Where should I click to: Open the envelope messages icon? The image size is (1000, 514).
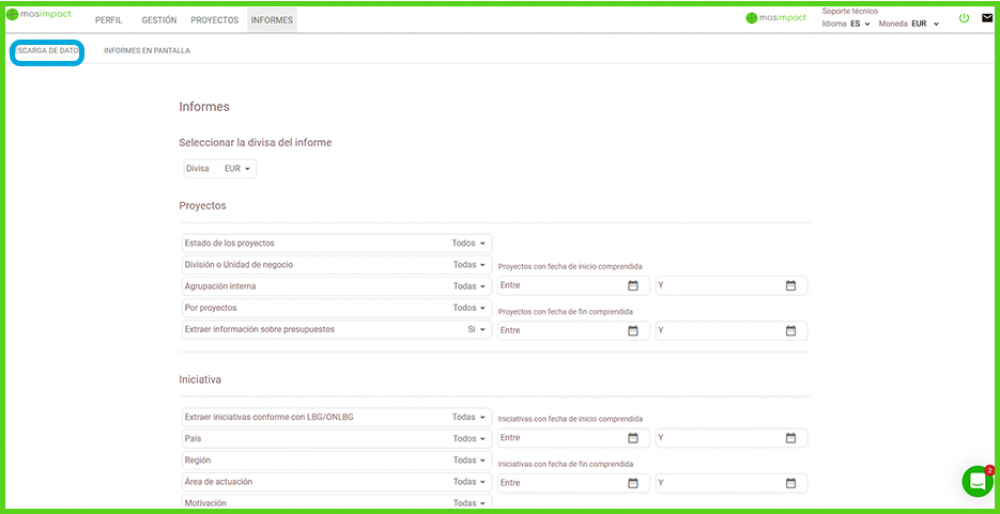[x=987, y=18]
